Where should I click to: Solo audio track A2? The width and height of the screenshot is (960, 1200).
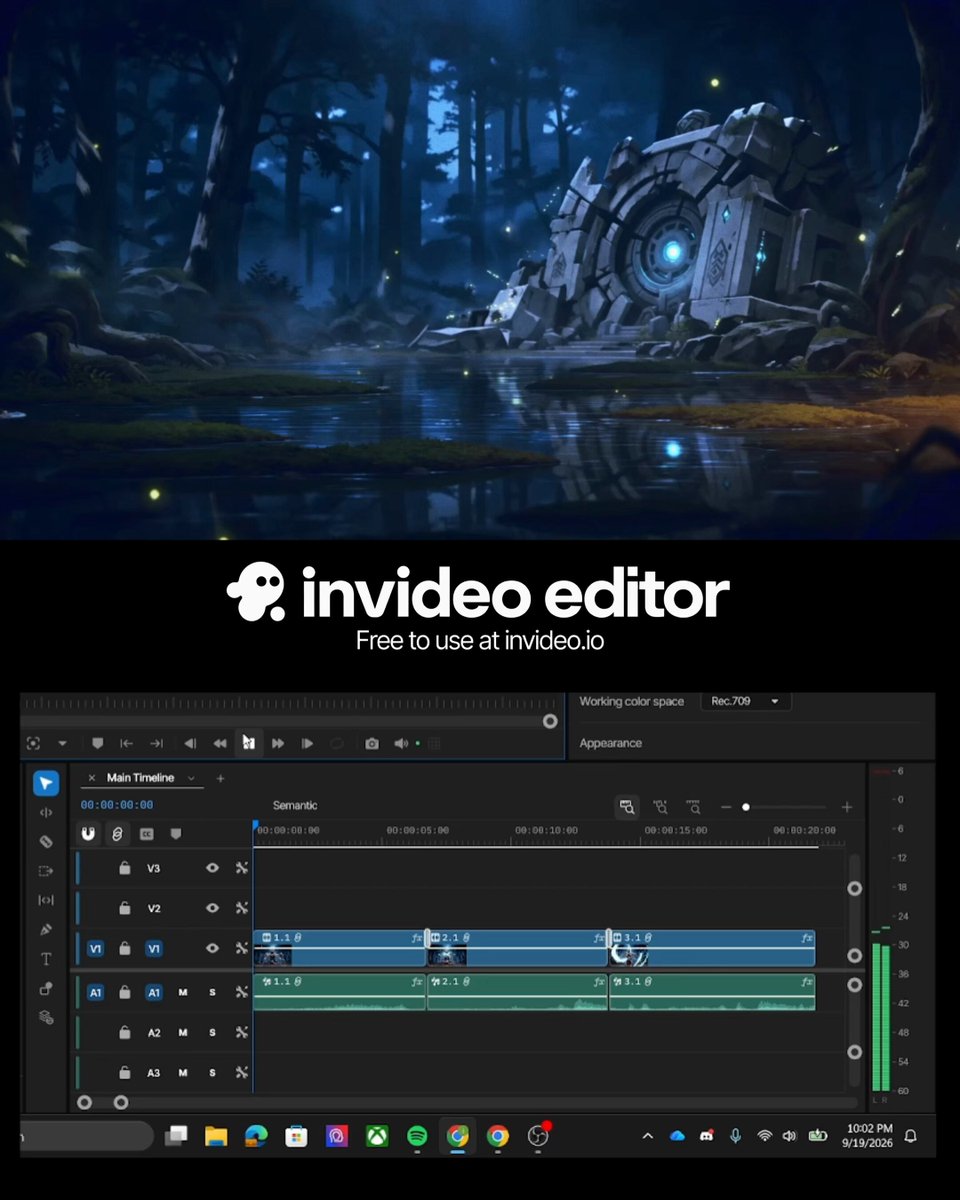click(212, 1032)
